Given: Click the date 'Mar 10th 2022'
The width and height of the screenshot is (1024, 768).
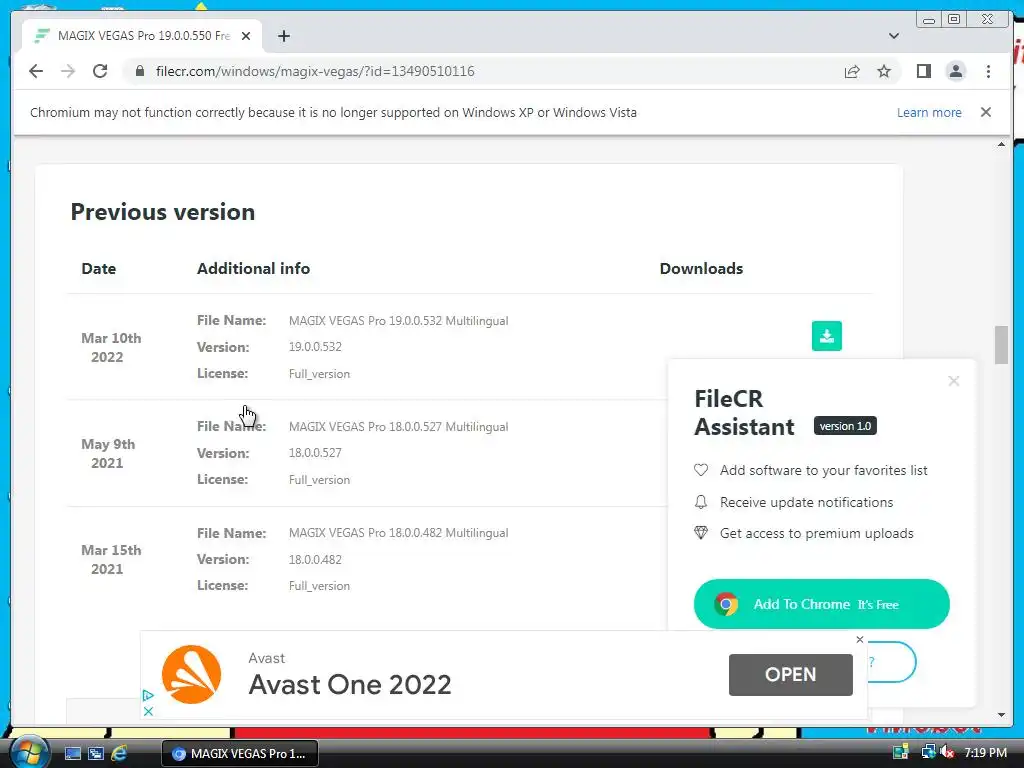Looking at the screenshot, I should 110,347.
